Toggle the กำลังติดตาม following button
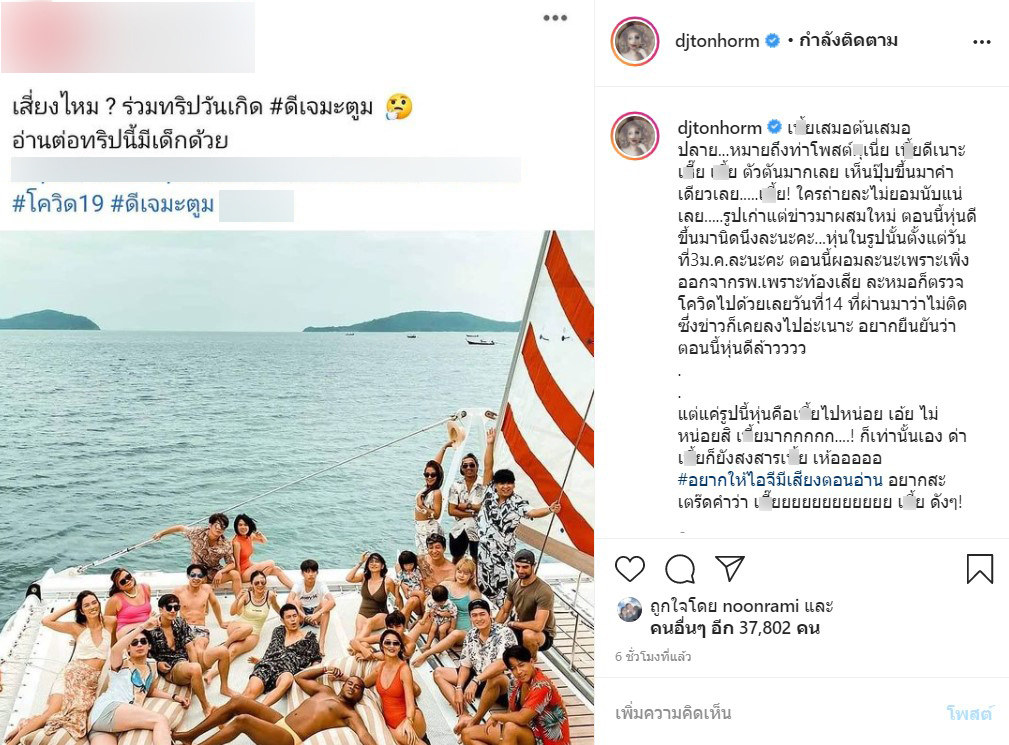Screen dimensions: 1009x745 tap(848, 41)
